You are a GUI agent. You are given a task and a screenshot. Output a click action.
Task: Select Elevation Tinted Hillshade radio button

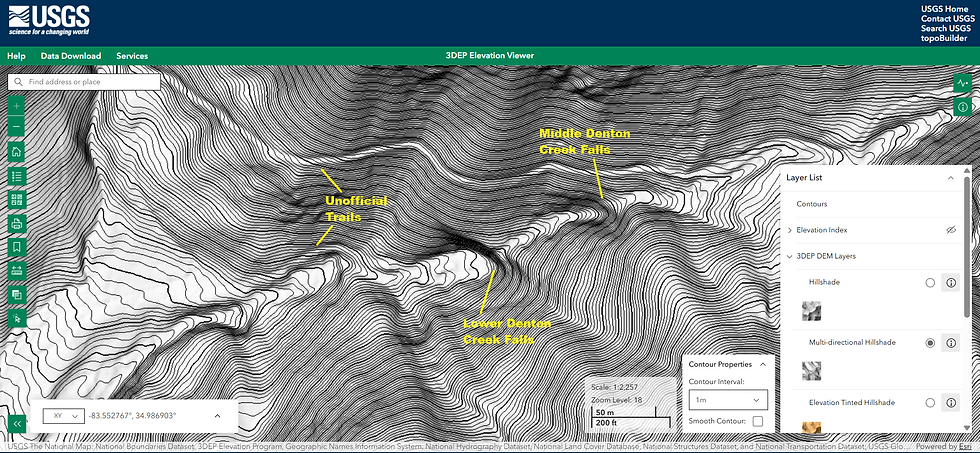click(x=930, y=402)
